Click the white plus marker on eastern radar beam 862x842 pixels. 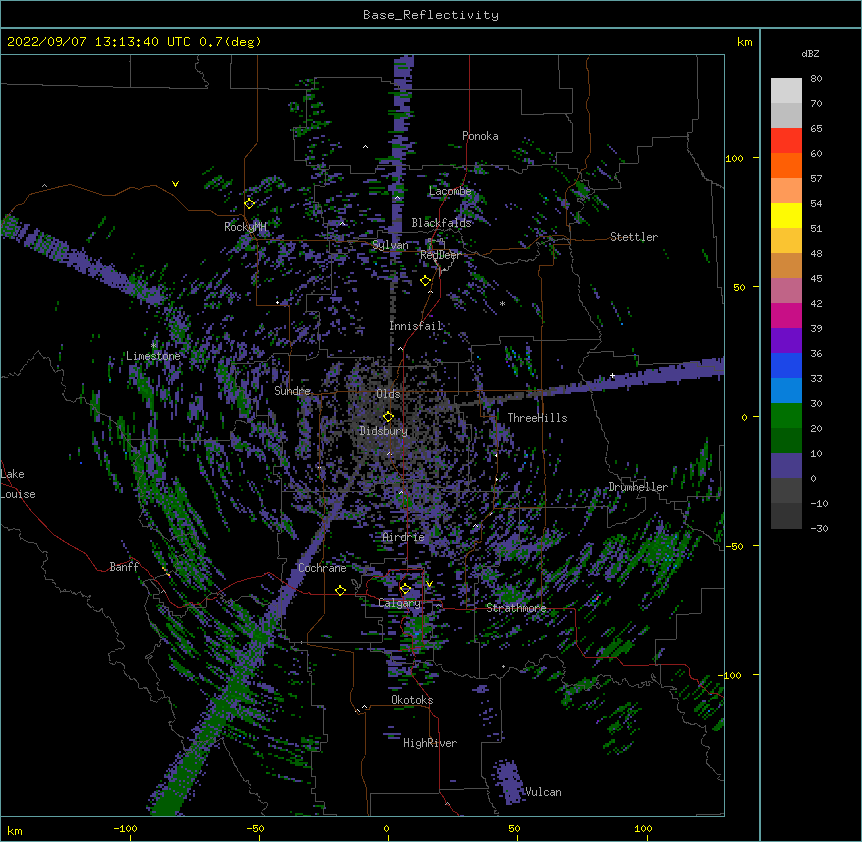pyautogui.click(x=612, y=376)
